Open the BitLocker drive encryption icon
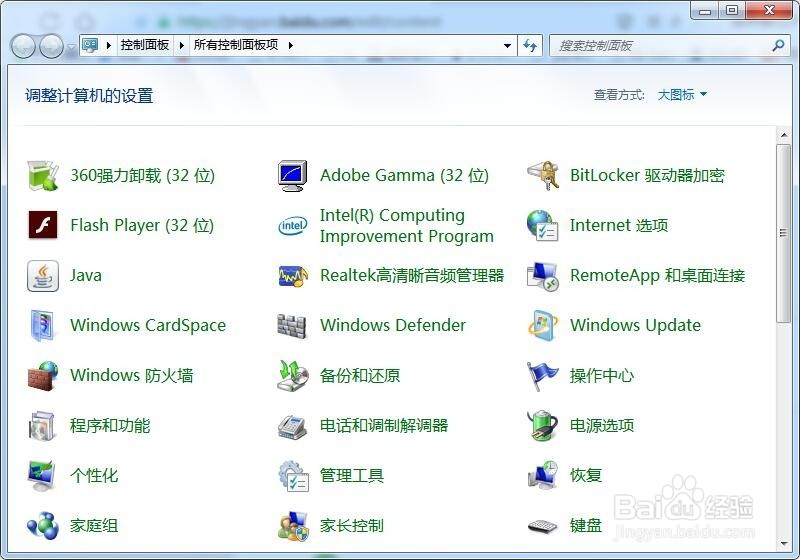800x560 pixels. point(543,175)
